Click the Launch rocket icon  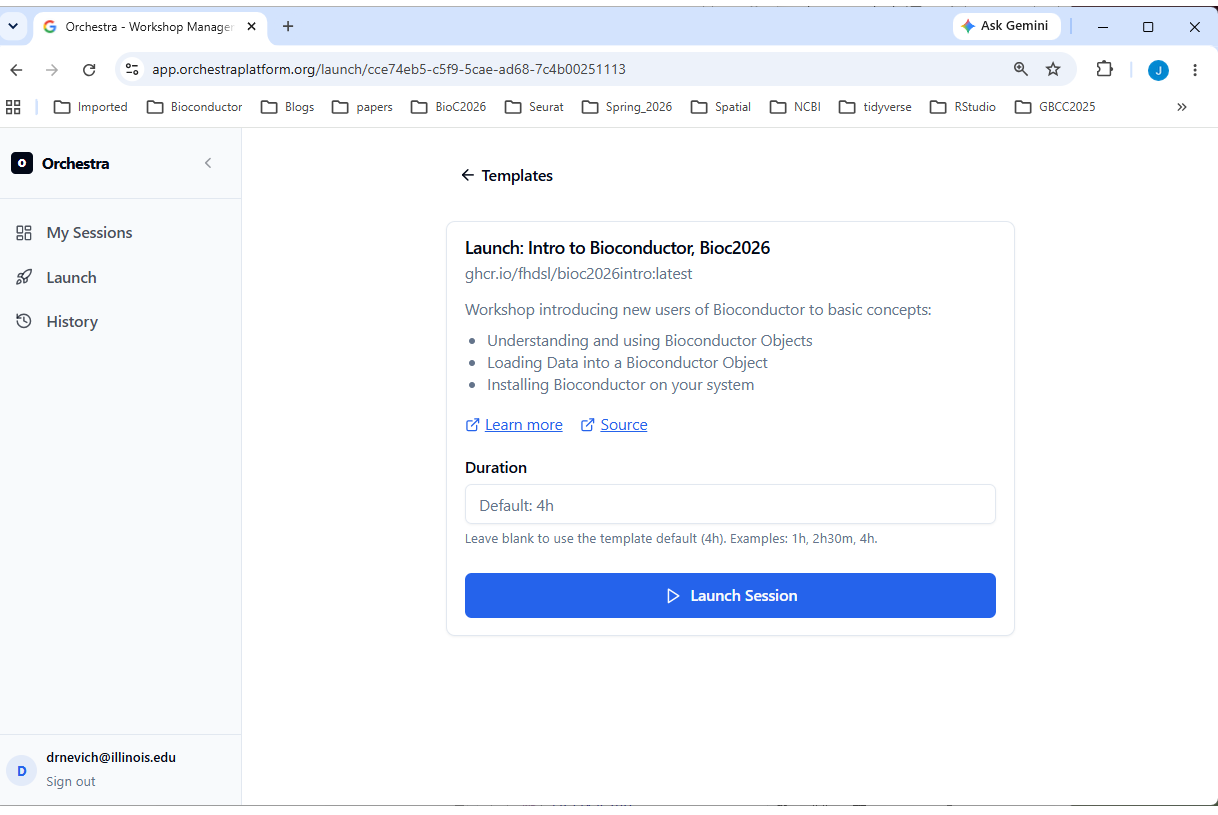pyautogui.click(x=24, y=277)
